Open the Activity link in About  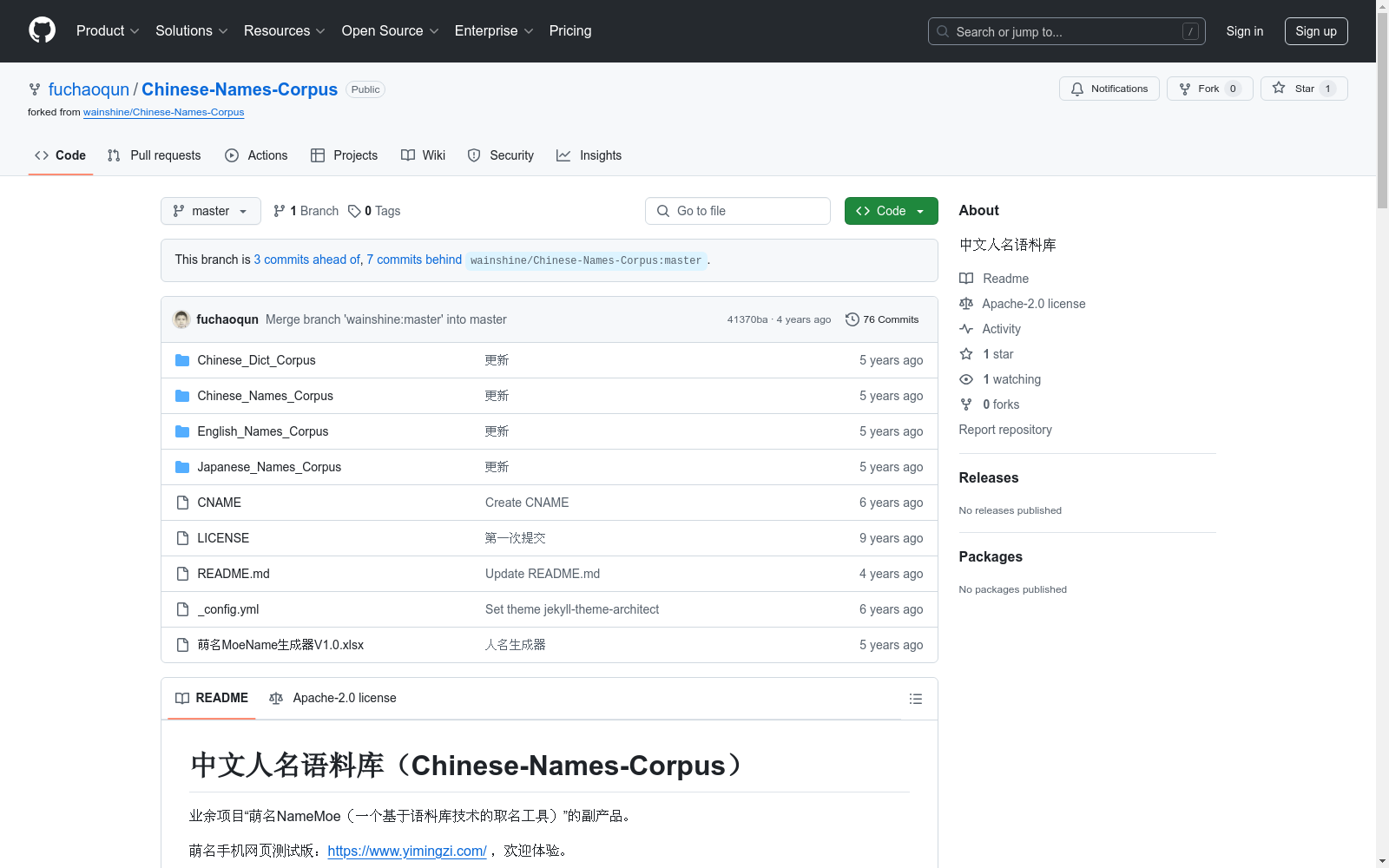990,329
